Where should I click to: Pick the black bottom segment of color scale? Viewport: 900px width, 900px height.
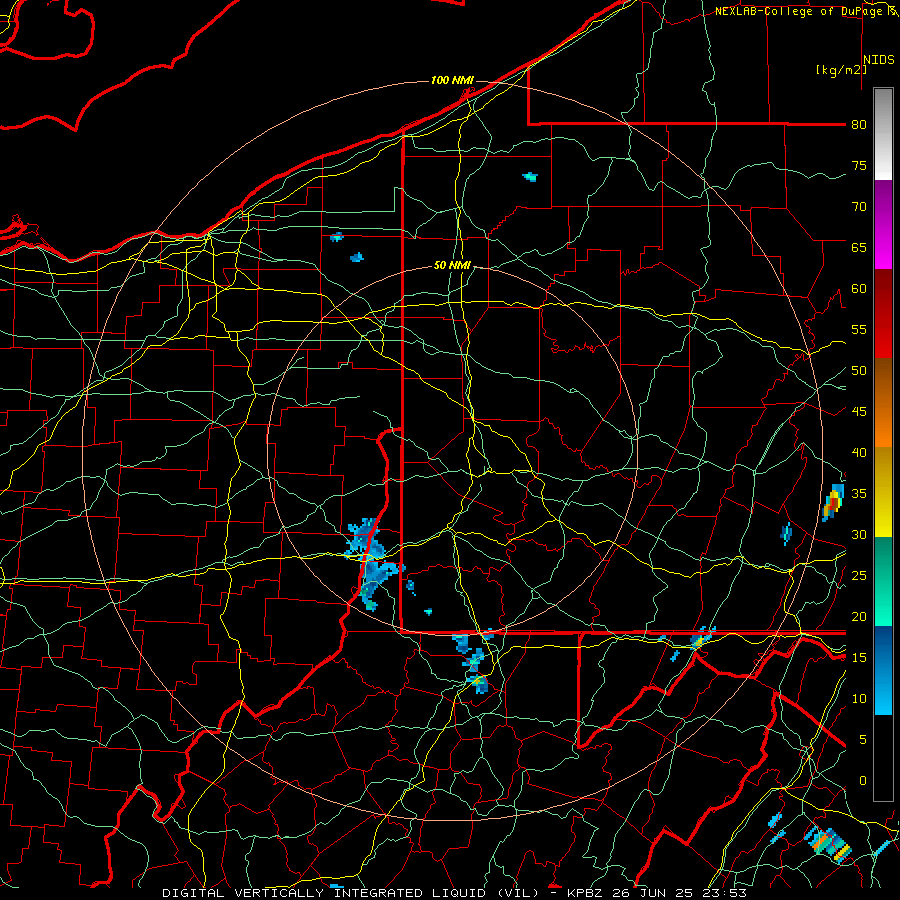click(883, 758)
